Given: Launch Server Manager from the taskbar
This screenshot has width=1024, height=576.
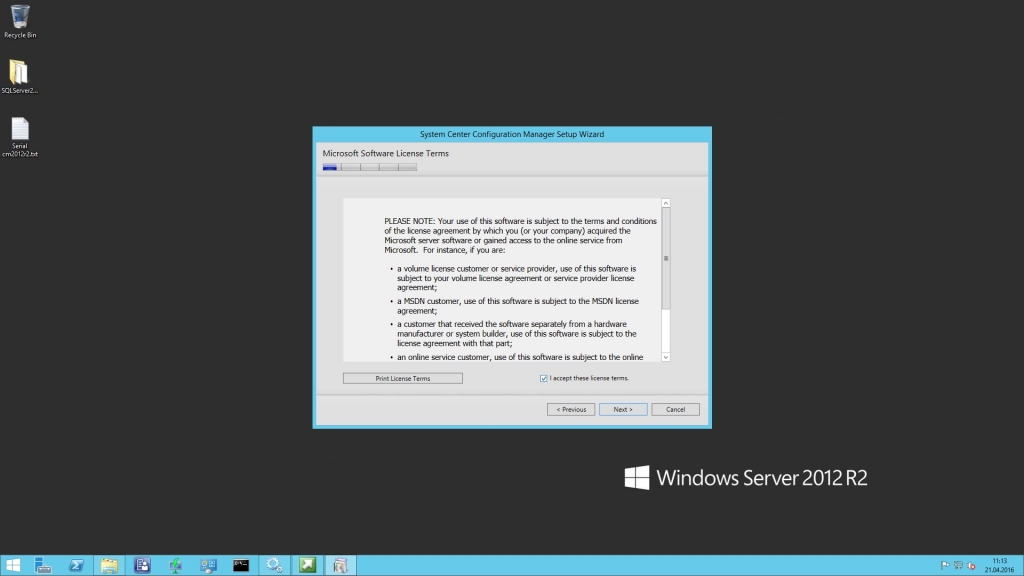Looking at the screenshot, I should pyautogui.click(x=44, y=565).
